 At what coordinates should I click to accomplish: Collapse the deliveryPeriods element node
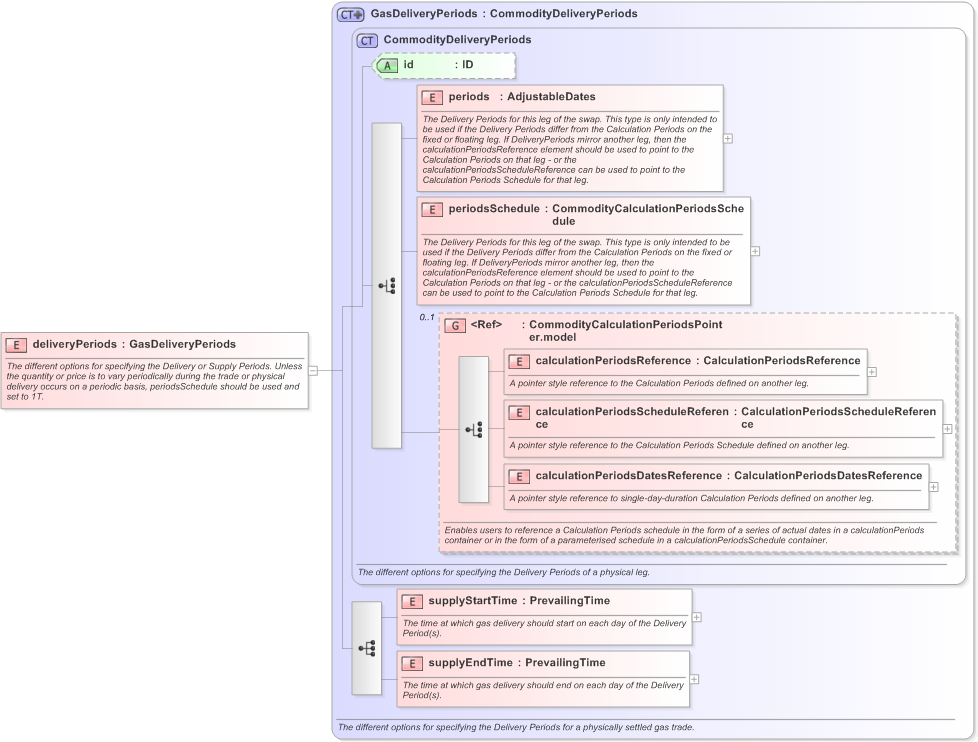[x=313, y=371]
